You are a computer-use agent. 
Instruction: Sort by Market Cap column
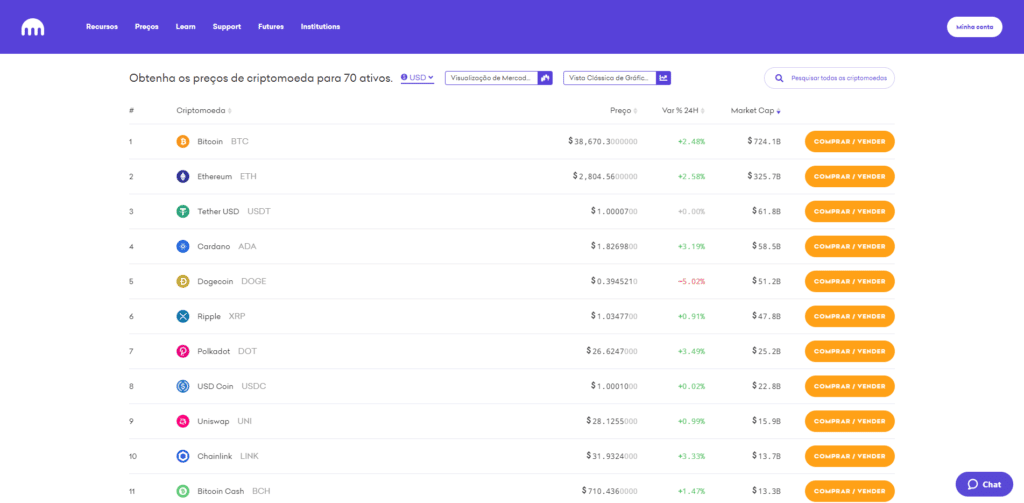(756, 110)
